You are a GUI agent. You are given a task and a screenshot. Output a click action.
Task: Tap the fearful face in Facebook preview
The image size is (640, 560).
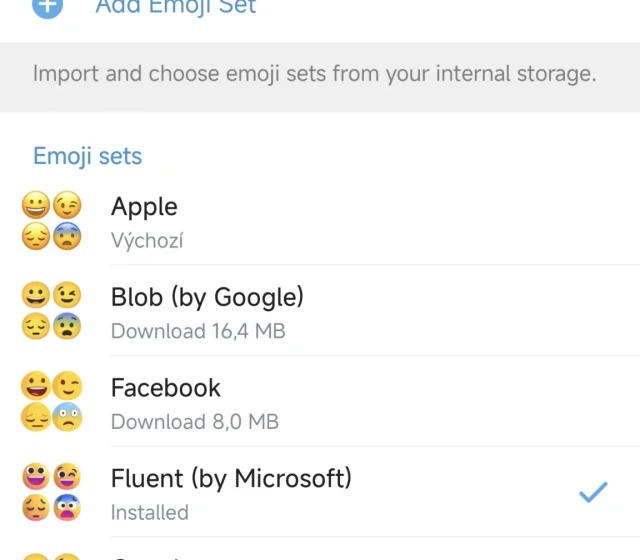pos(67,418)
